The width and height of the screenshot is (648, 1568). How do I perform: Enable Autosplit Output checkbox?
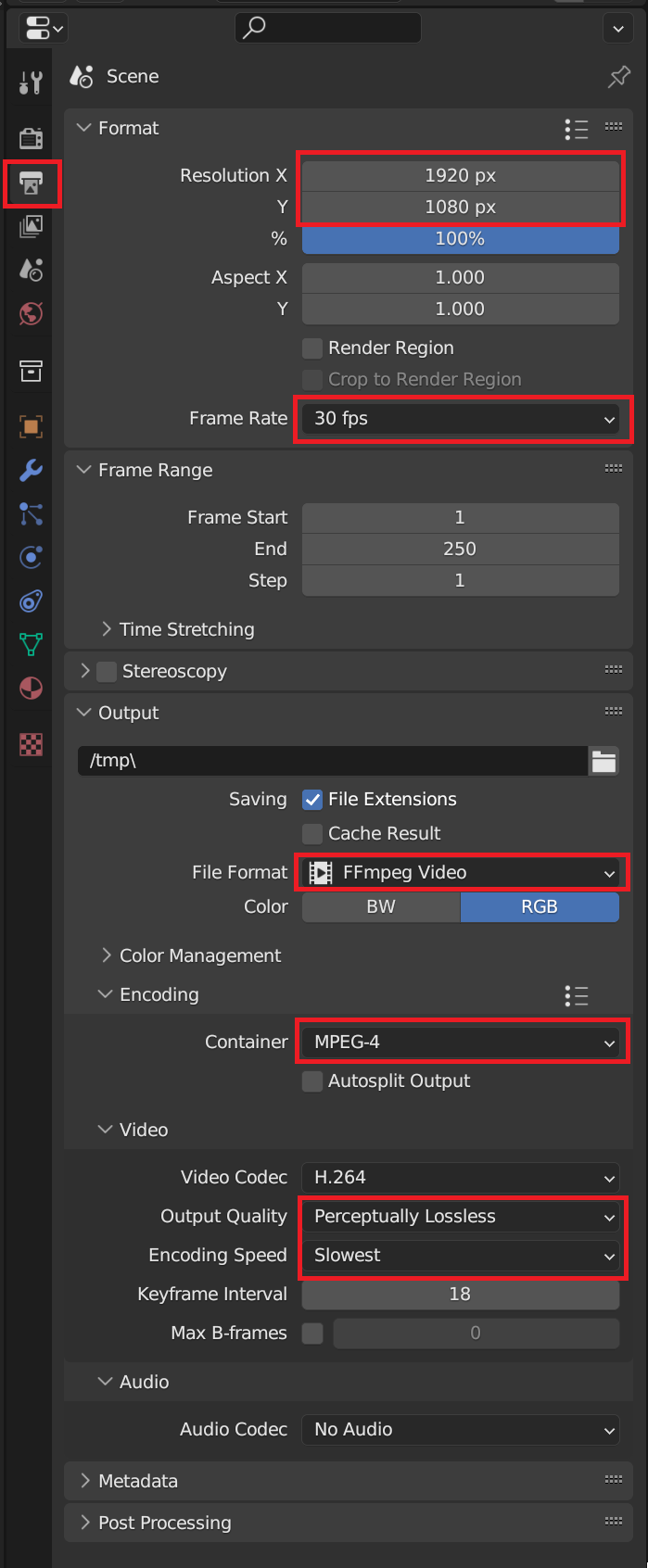tap(312, 1081)
